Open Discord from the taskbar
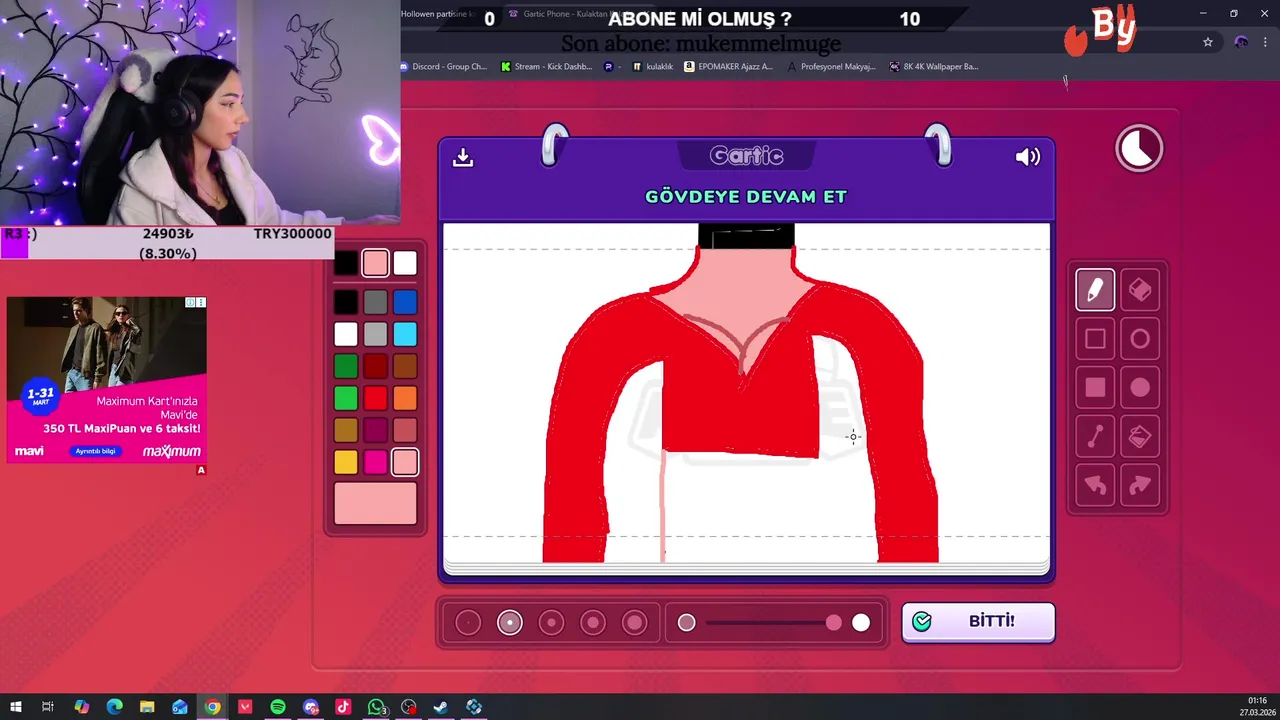Screen dimensions: 1280x720 click(311, 707)
